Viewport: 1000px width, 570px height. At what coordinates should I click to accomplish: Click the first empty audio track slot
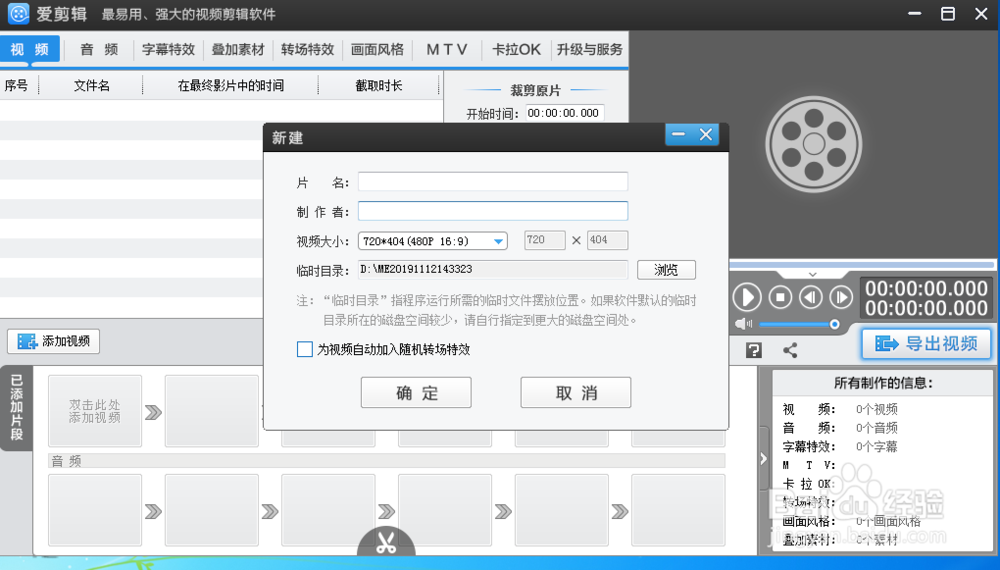click(x=94, y=510)
